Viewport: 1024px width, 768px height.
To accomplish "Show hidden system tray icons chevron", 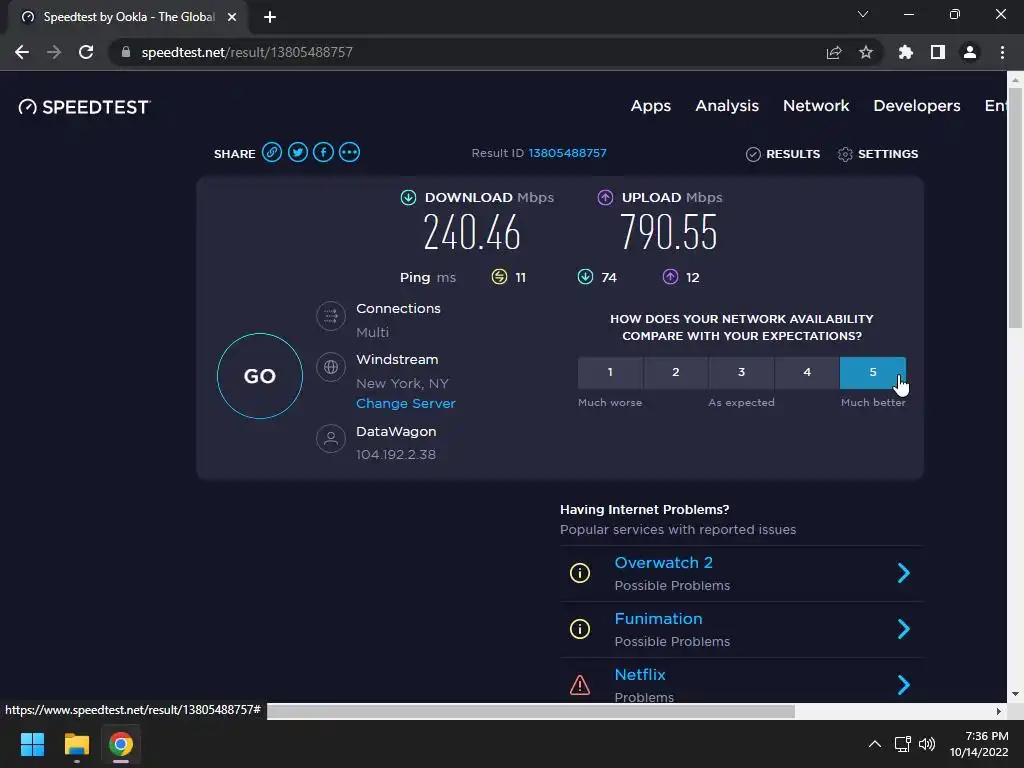I will point(875,744).
